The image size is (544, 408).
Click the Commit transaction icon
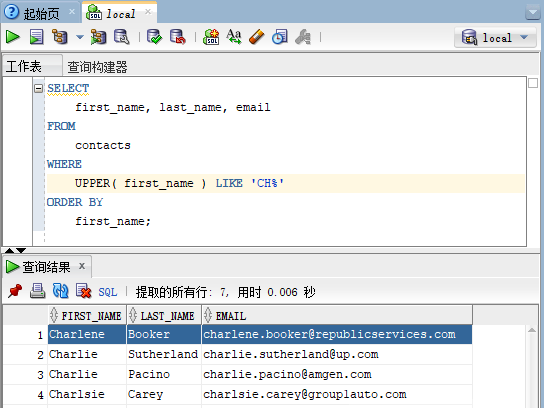pyautogui.click(x=154, y=37)
